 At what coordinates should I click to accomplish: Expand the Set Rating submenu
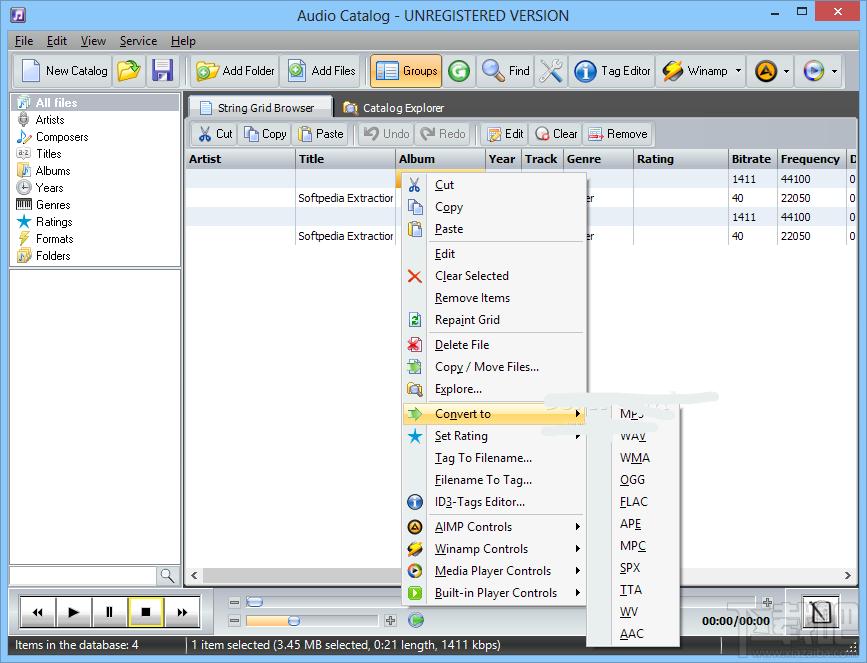[x=494, y=436]
